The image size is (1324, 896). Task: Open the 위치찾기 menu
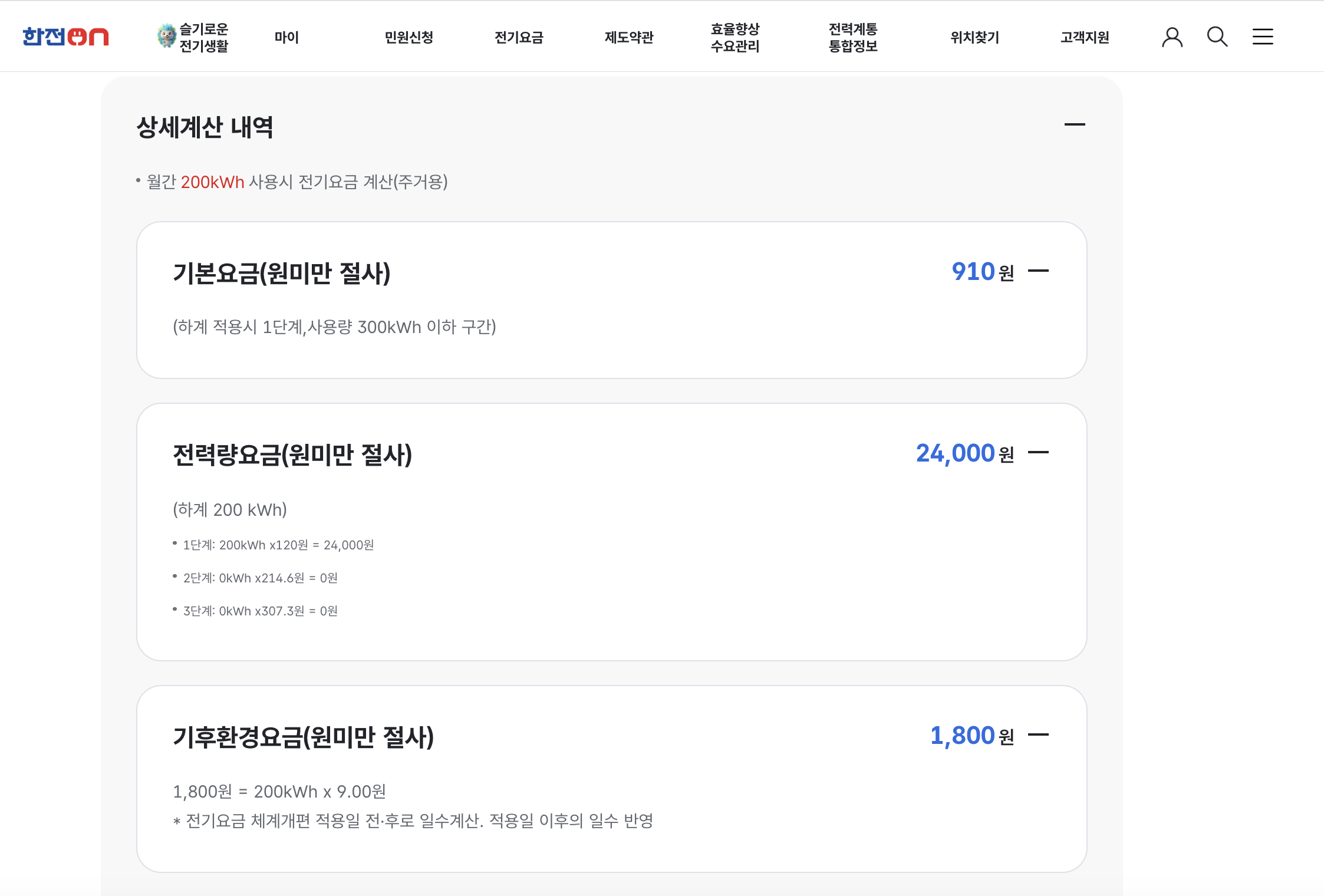coord(974,38)
